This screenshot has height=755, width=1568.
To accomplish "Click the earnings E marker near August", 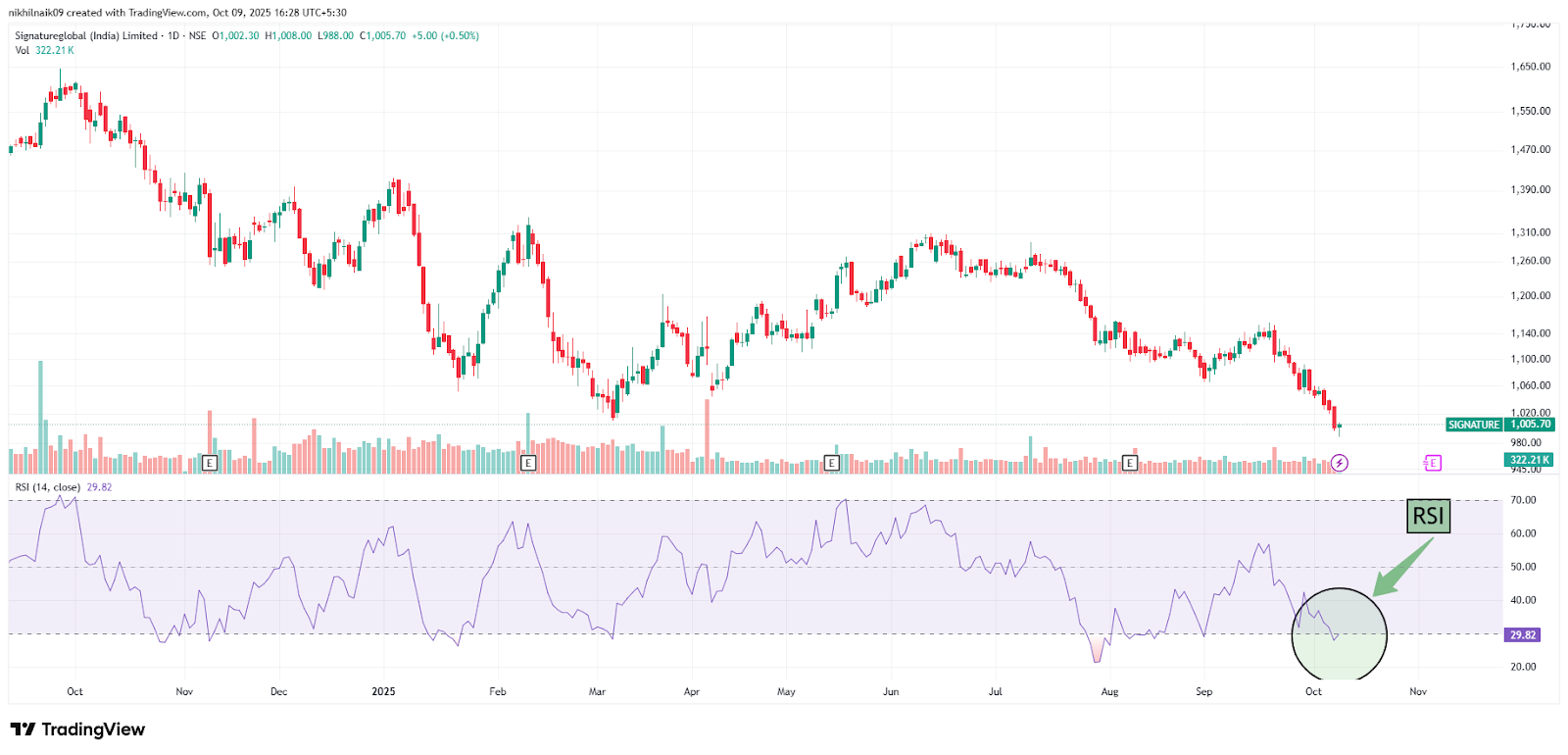I will (1130, 463).
